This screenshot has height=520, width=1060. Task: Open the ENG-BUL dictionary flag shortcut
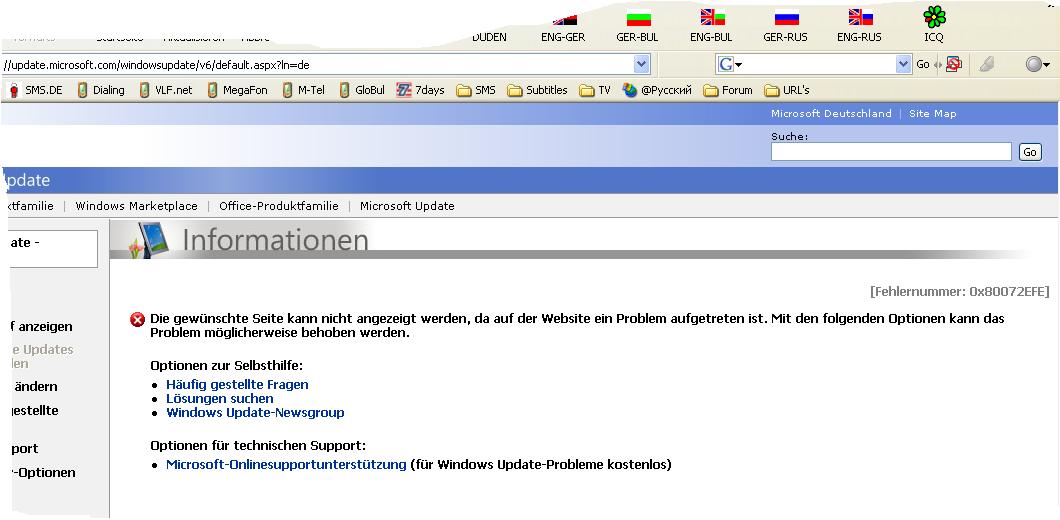tap(711, 27)
